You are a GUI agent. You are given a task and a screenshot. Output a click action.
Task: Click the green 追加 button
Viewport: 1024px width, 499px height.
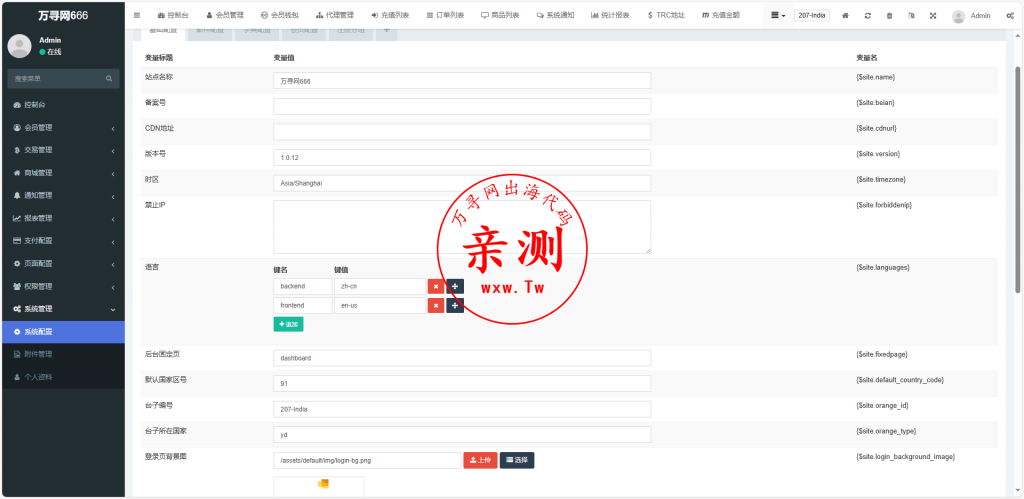click(x=288, y=325)
